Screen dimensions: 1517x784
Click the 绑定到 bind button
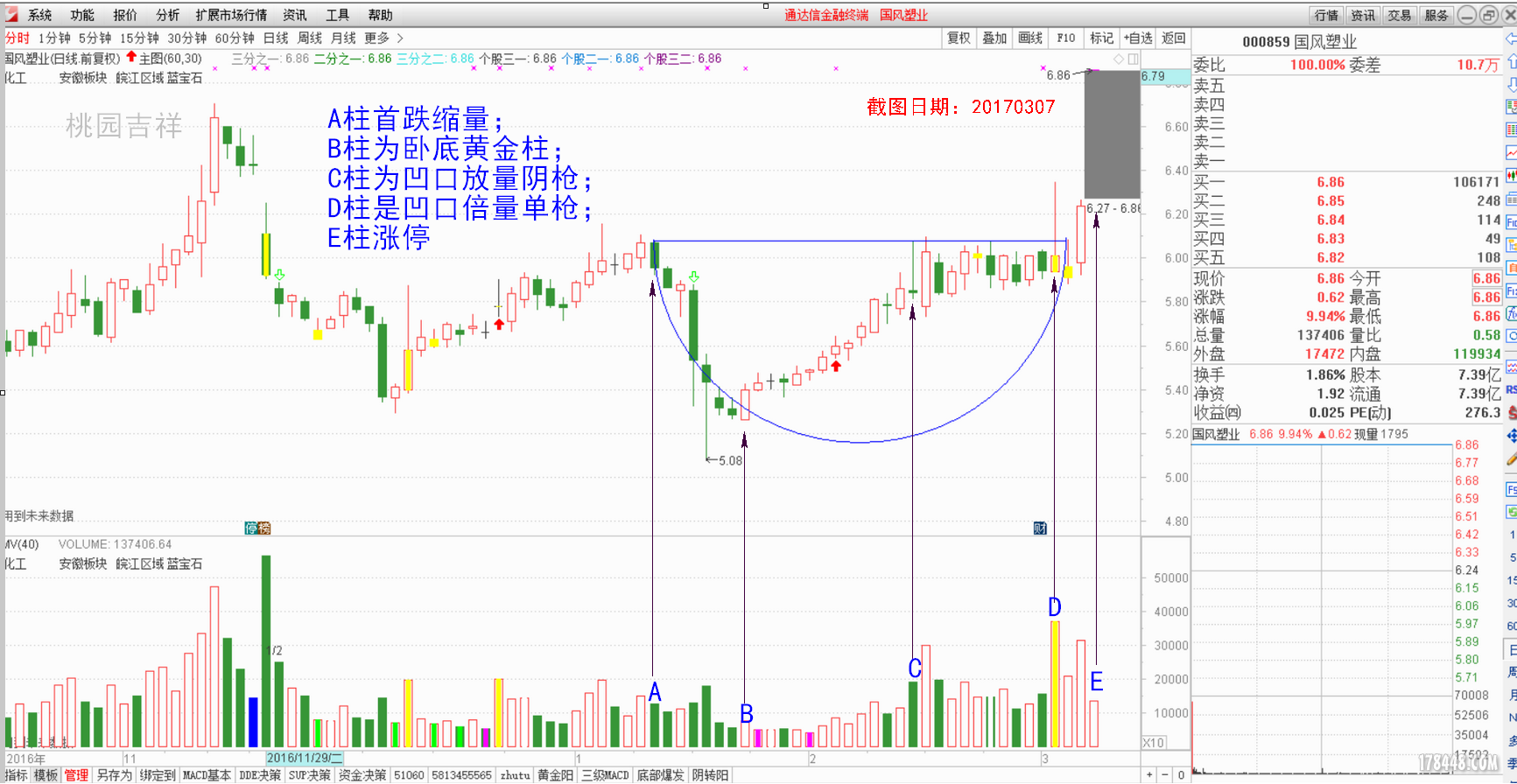158,775
